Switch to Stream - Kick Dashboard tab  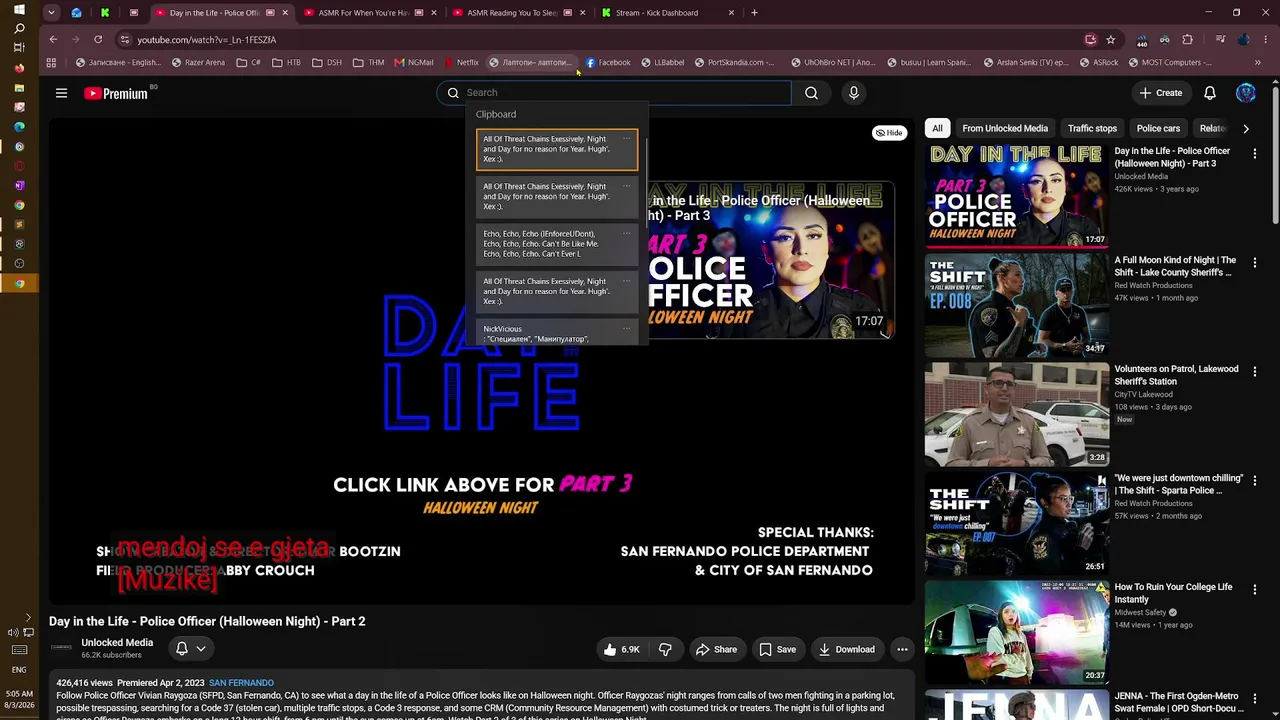click(x=668, y=13)
